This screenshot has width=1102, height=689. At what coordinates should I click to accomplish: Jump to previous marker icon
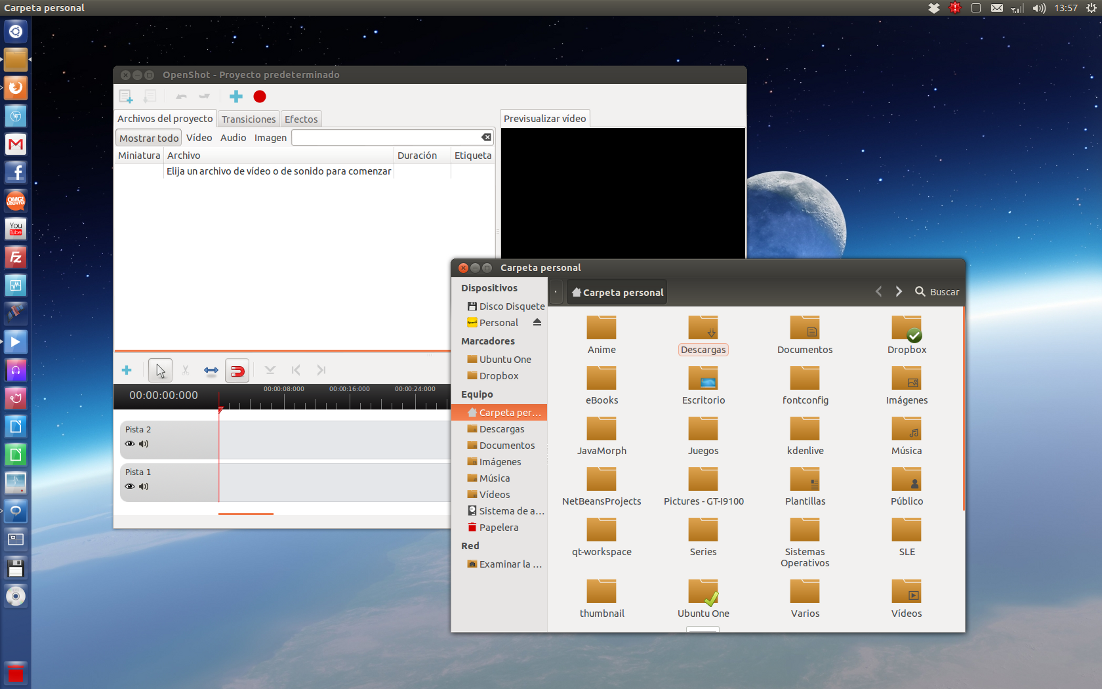point(296,370)
